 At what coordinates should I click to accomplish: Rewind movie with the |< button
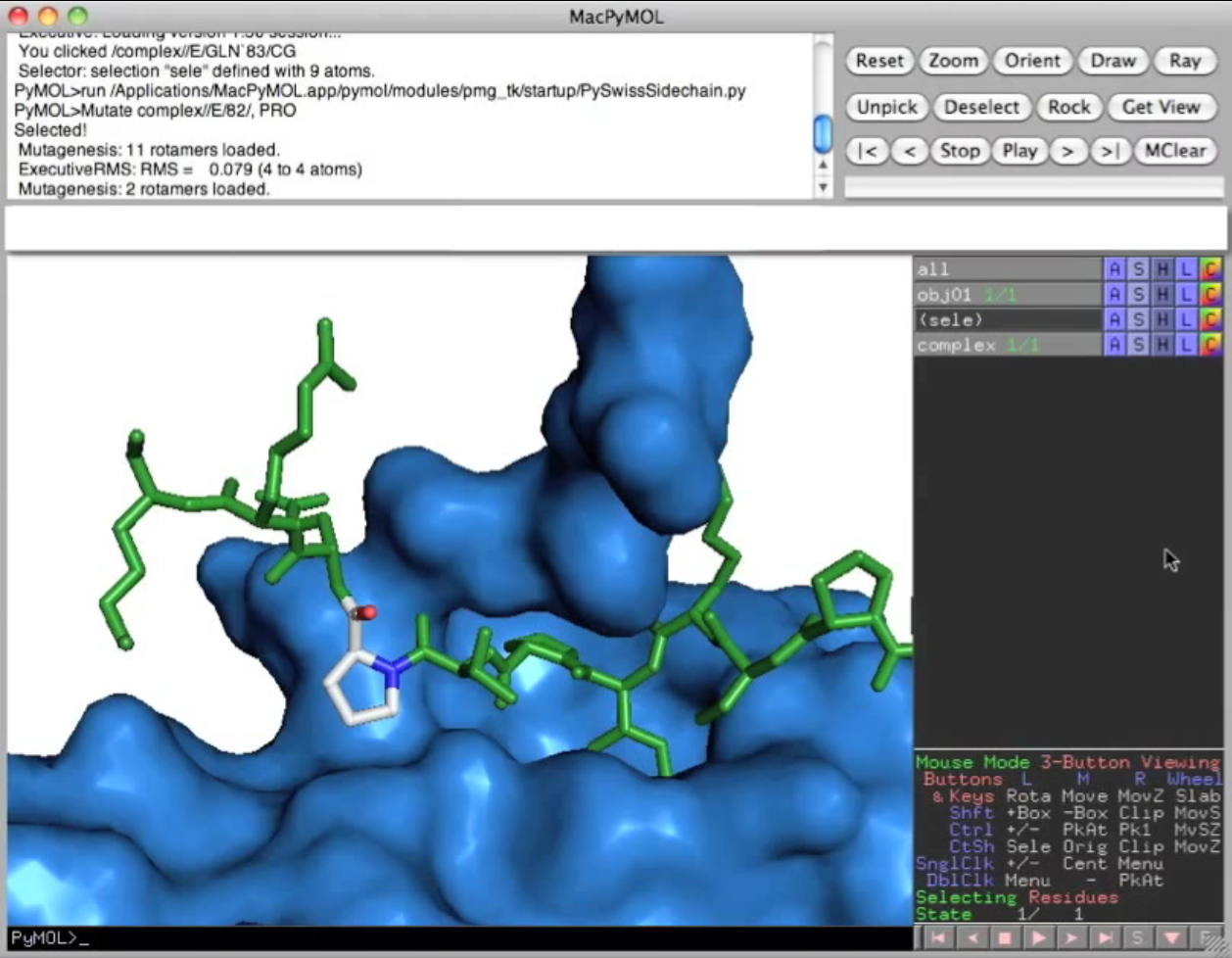click(x=868, y=151)
